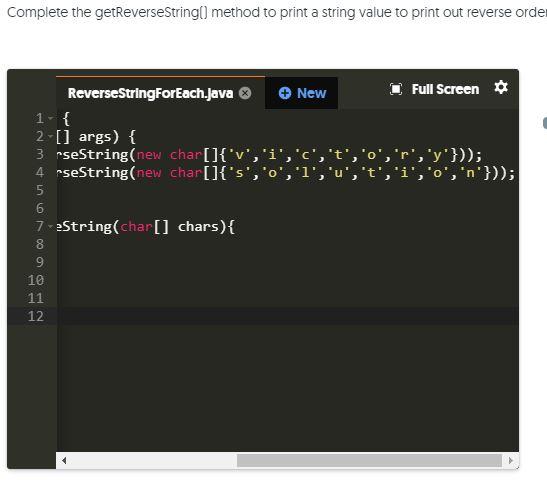Image resolution: width=547 pixels, height=486 pixels.
Task: Click the full screen square icon
Action: coord(396,89)
